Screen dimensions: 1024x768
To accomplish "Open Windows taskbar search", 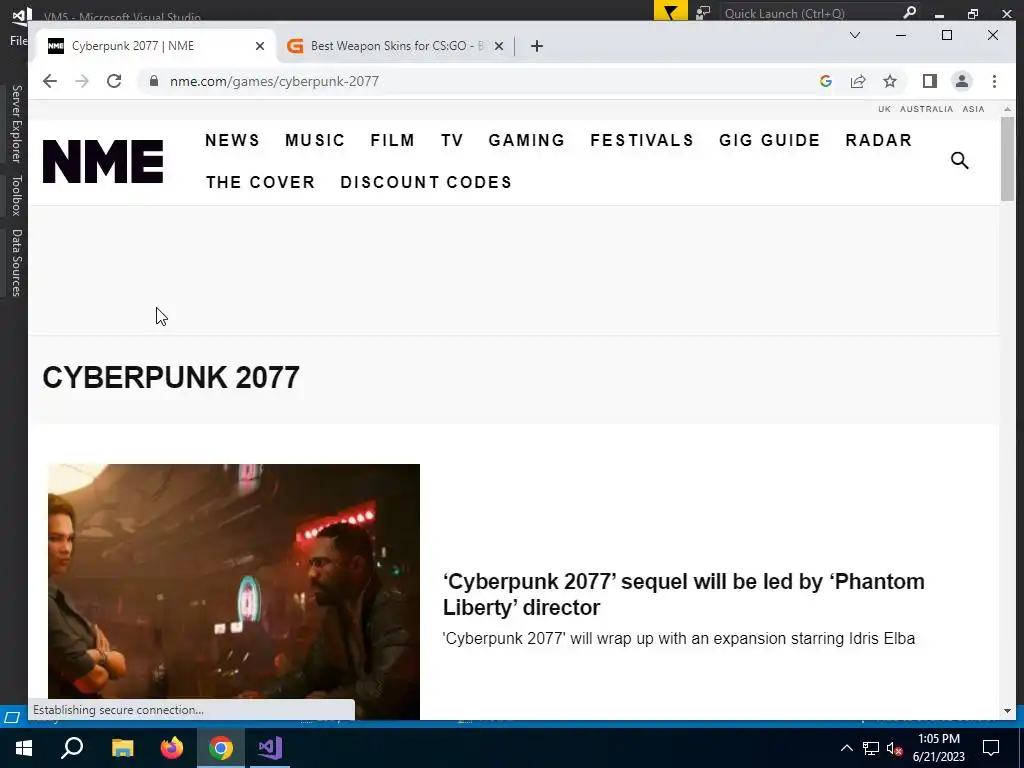I will pyautogui.click(x=72, y=748).
